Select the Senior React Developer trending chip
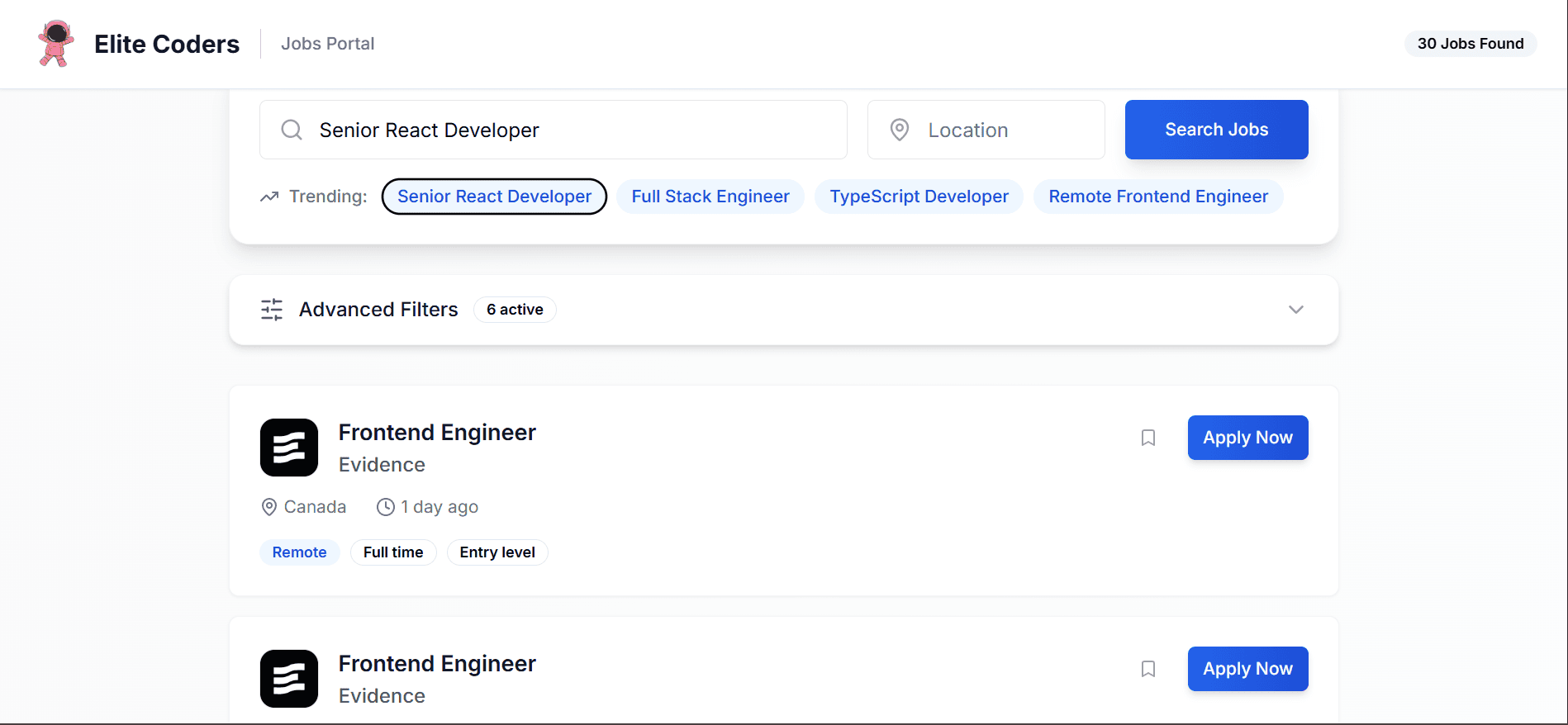Image resolution: width=1568 pixels, height=725 pixels. click(x=494, y=197)
